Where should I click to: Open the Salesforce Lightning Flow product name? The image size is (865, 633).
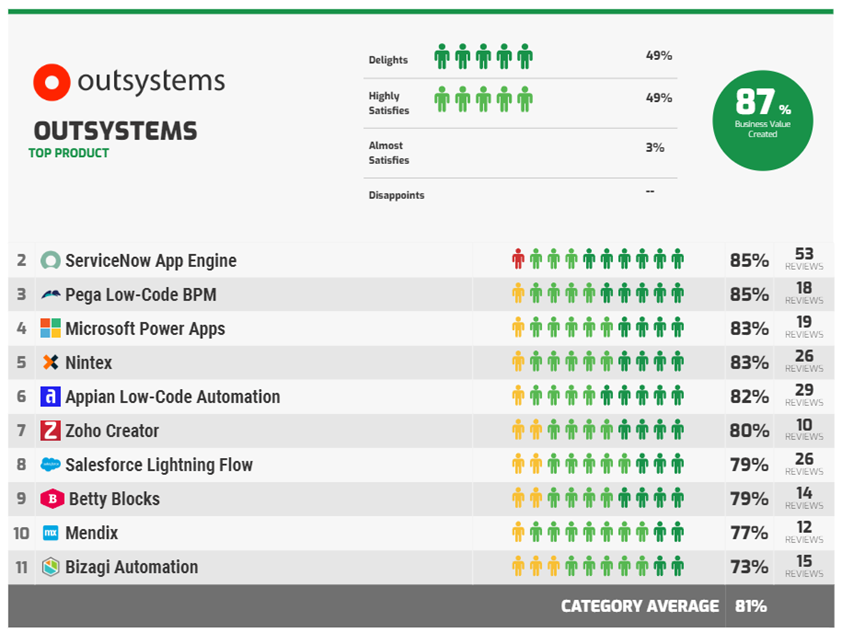click(159, 465)
